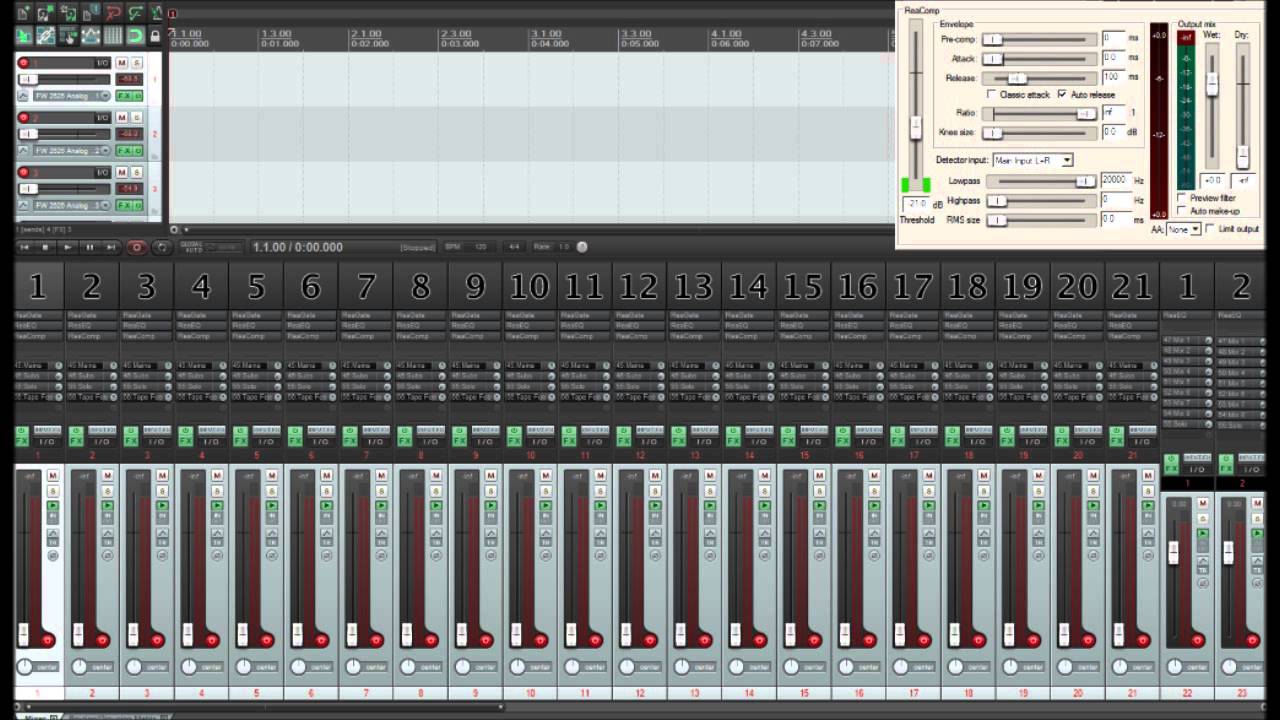
Task: Click record arm on track 1 panel
Action: (23, 63)
